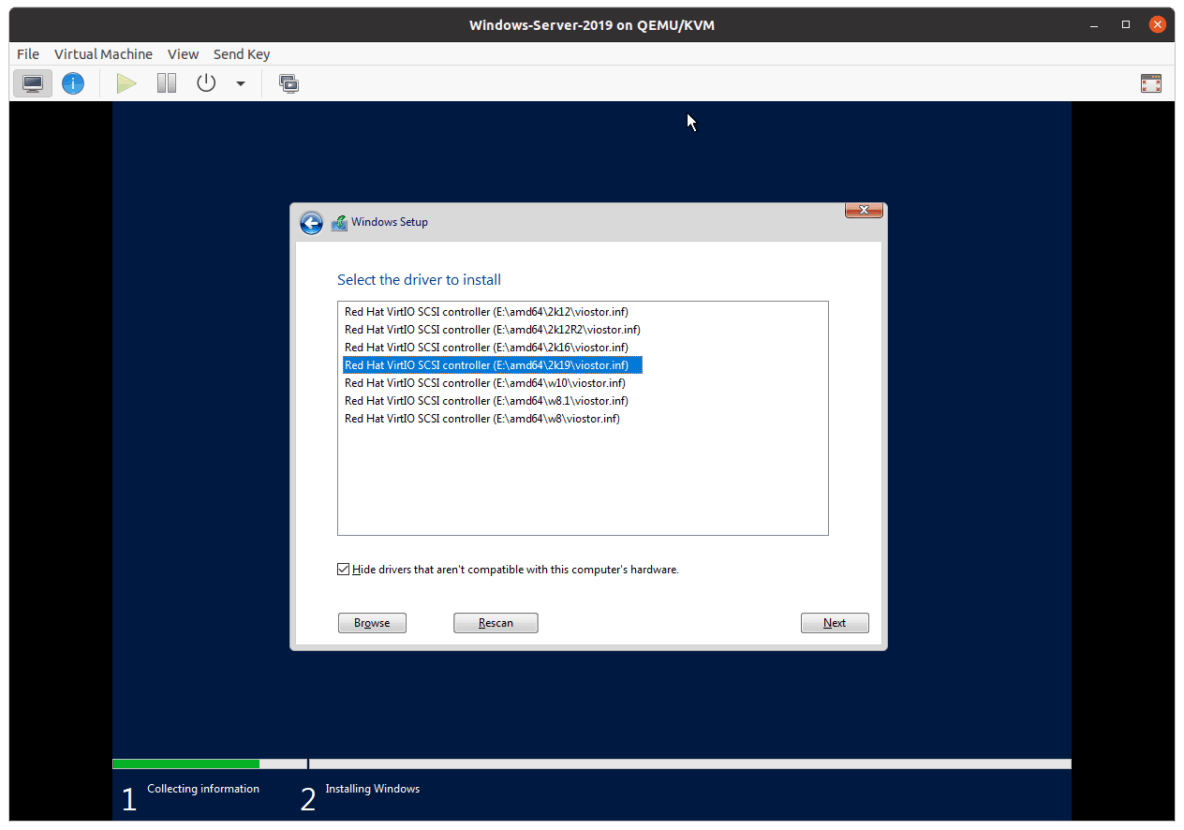Shut down the VM via the power icon
1184x830 pixels.
point(205,83)
